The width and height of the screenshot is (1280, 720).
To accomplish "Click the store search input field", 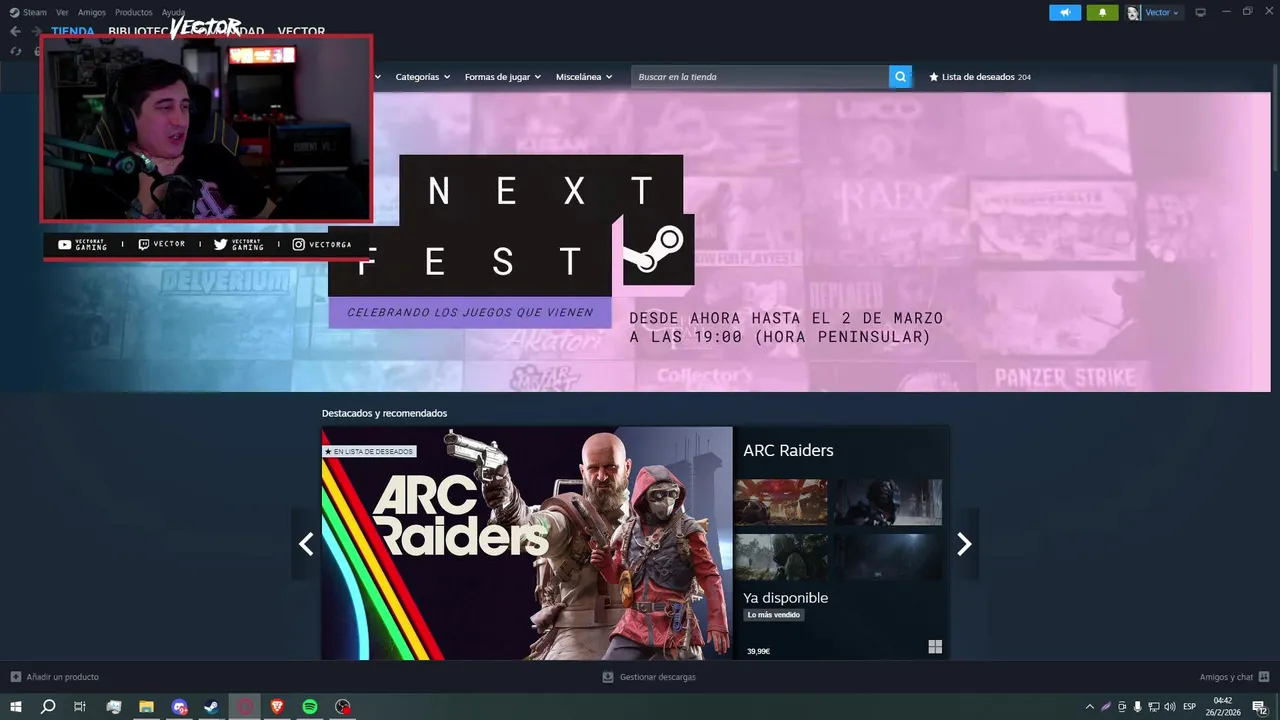I will [x=760, y=77].
